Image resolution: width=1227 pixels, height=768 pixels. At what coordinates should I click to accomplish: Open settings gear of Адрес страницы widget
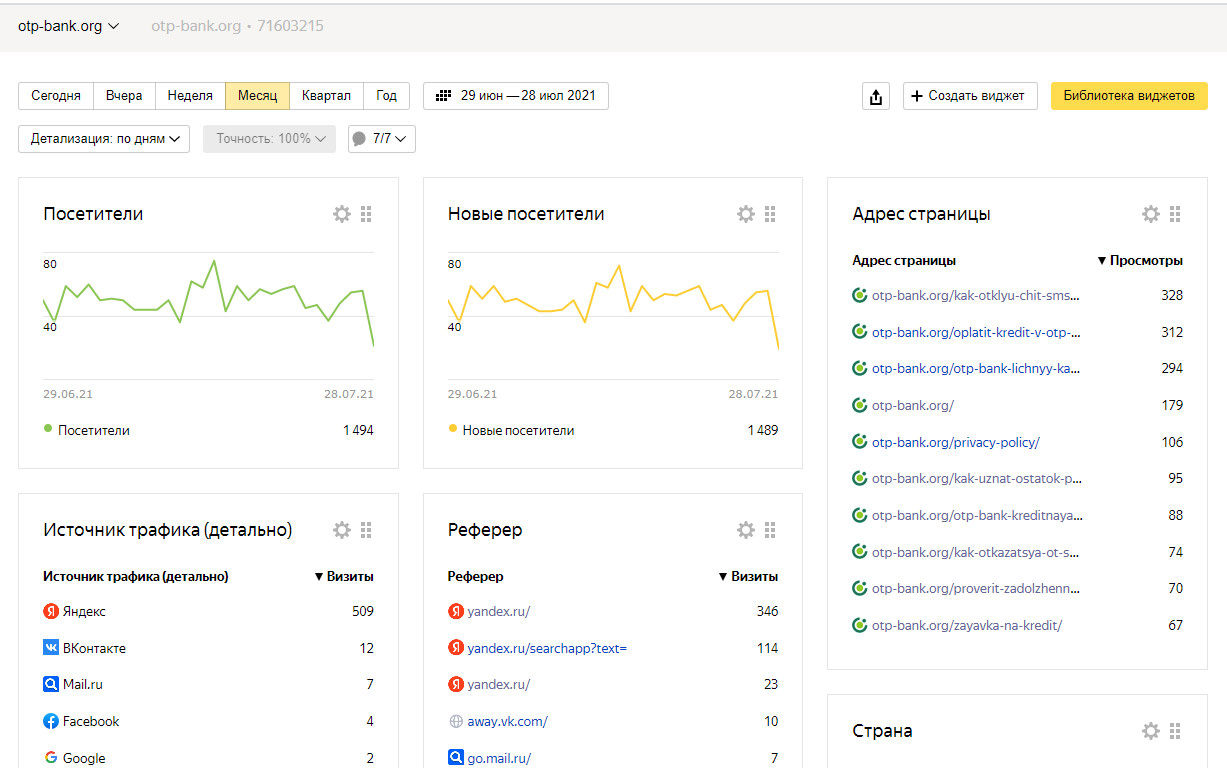coord(1151,214)
